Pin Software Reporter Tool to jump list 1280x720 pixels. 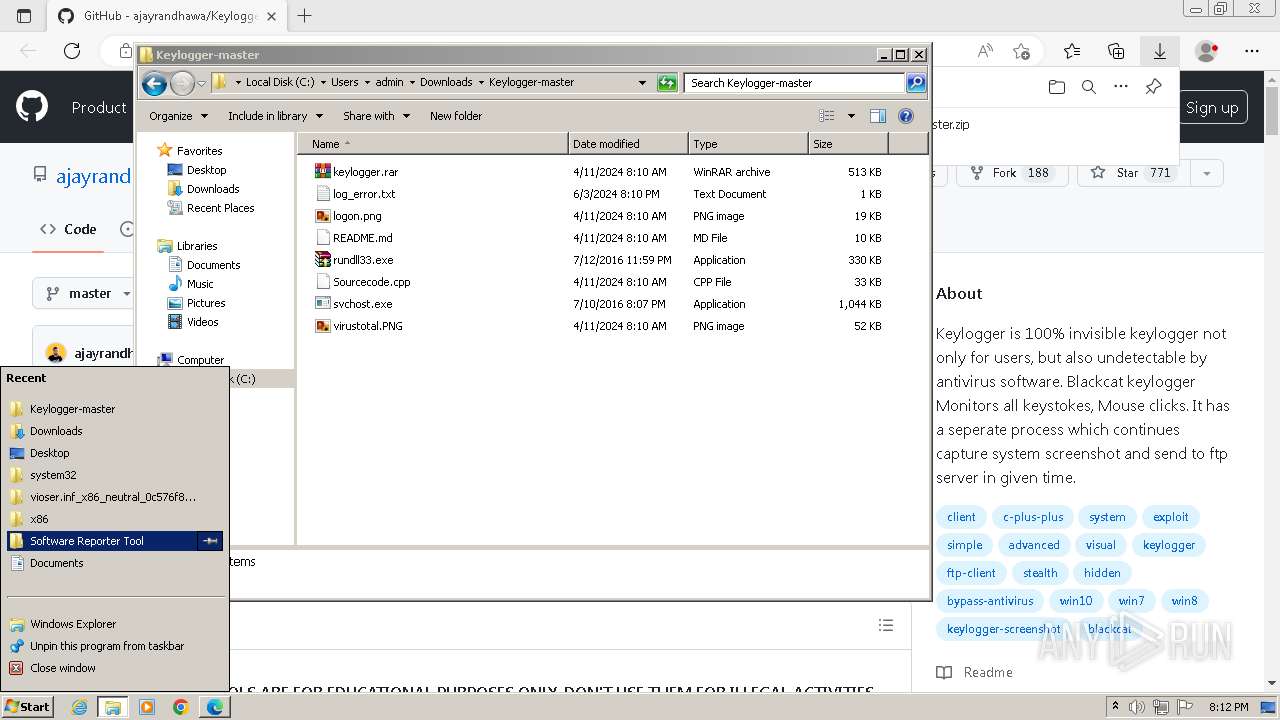210,541
